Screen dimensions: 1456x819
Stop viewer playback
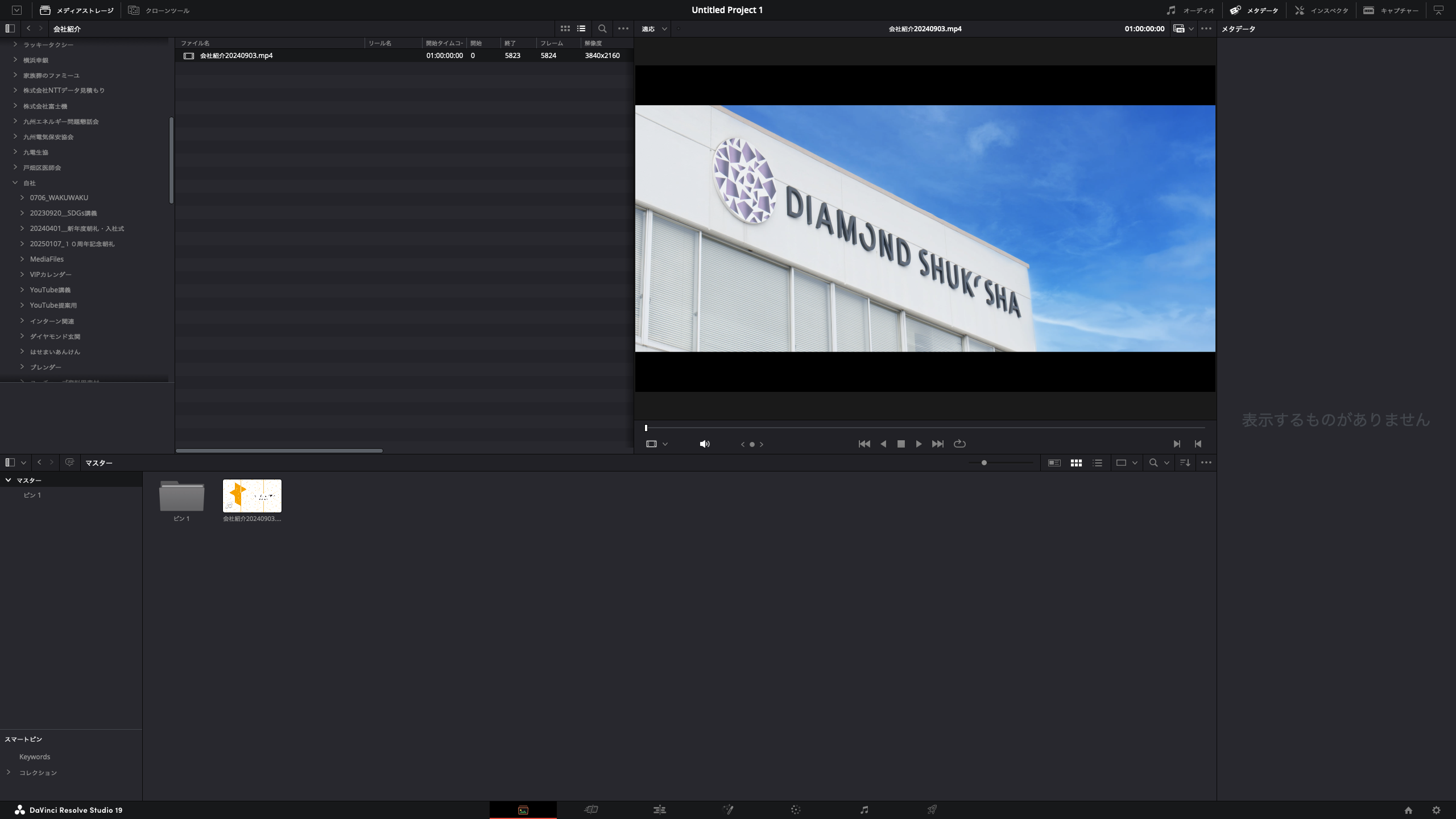pos(901,444)
